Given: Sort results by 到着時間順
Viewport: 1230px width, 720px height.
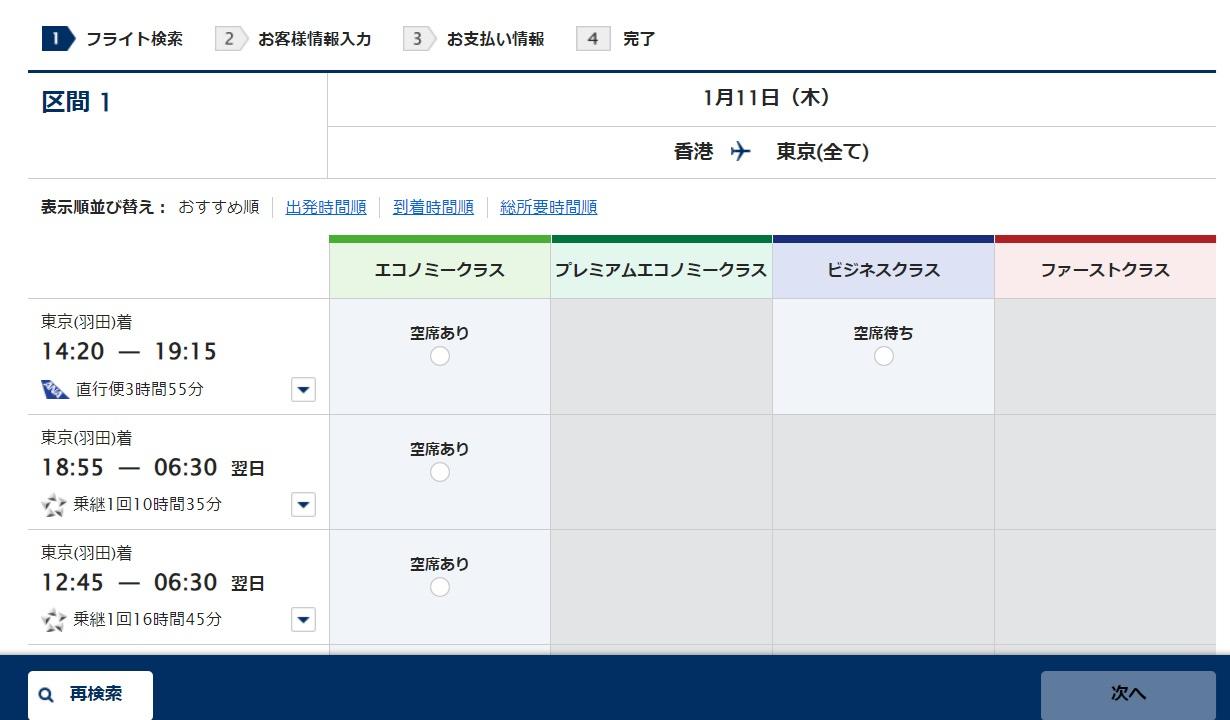Looking at the screenshot, I should click(x=433, y=207).
